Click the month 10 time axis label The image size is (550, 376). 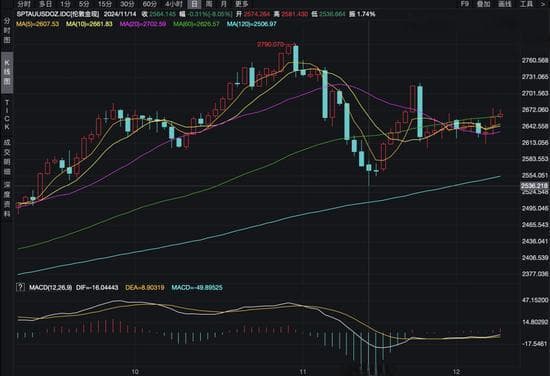point(135,372)
